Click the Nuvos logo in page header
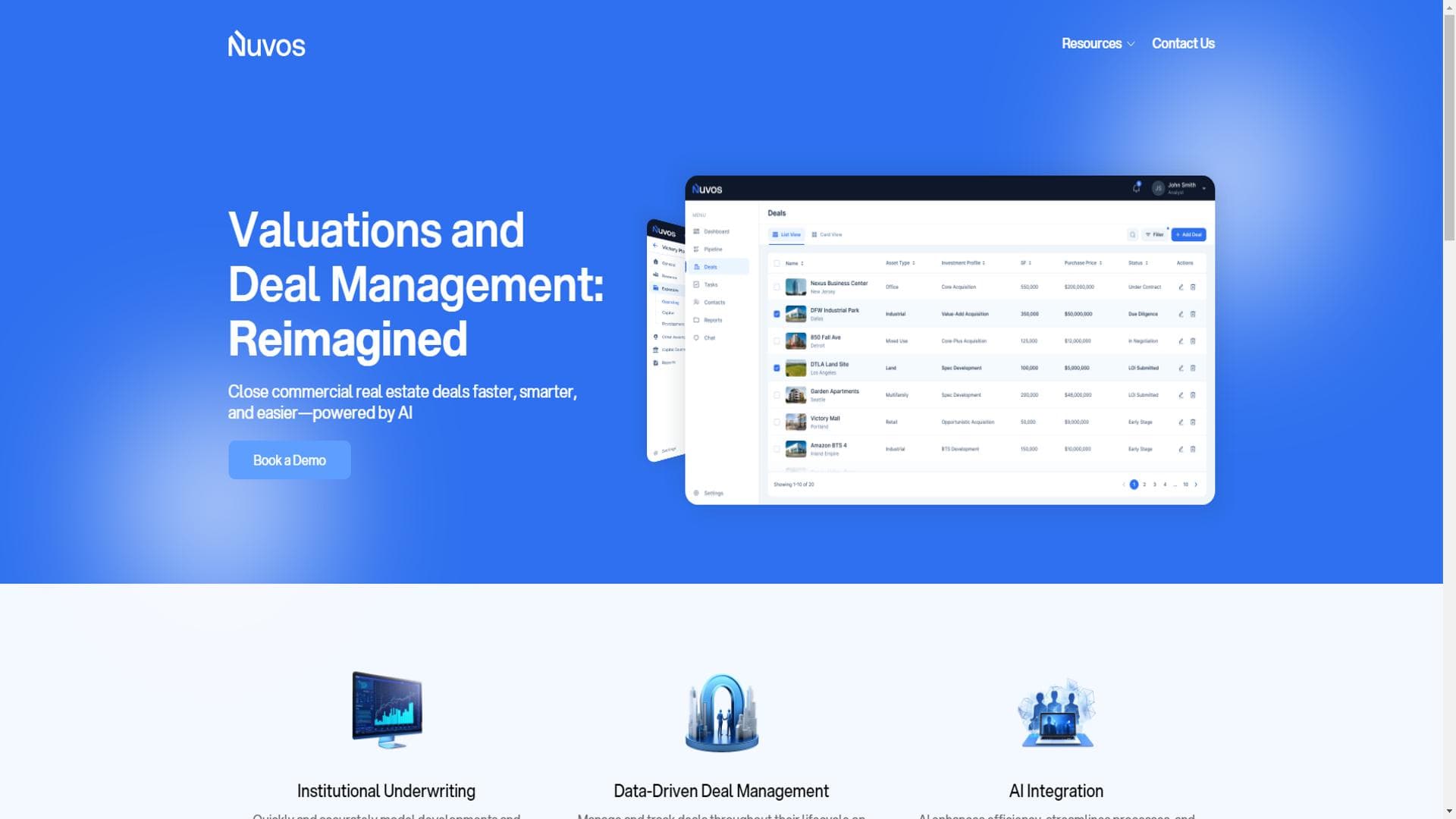The image size is (1456, 819). (x=266, y=44)
